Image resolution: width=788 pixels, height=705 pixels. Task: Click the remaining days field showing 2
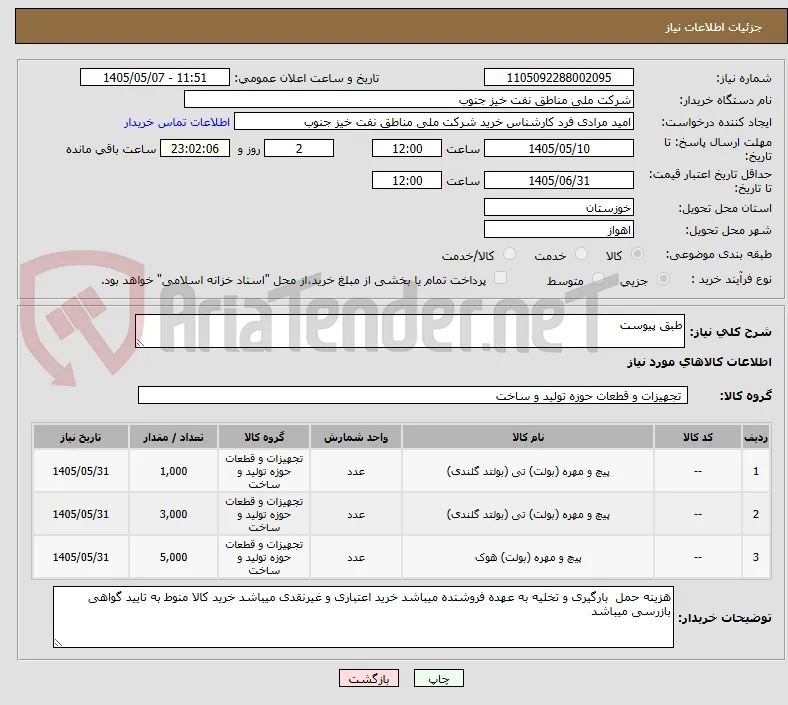tap(299, 148)
